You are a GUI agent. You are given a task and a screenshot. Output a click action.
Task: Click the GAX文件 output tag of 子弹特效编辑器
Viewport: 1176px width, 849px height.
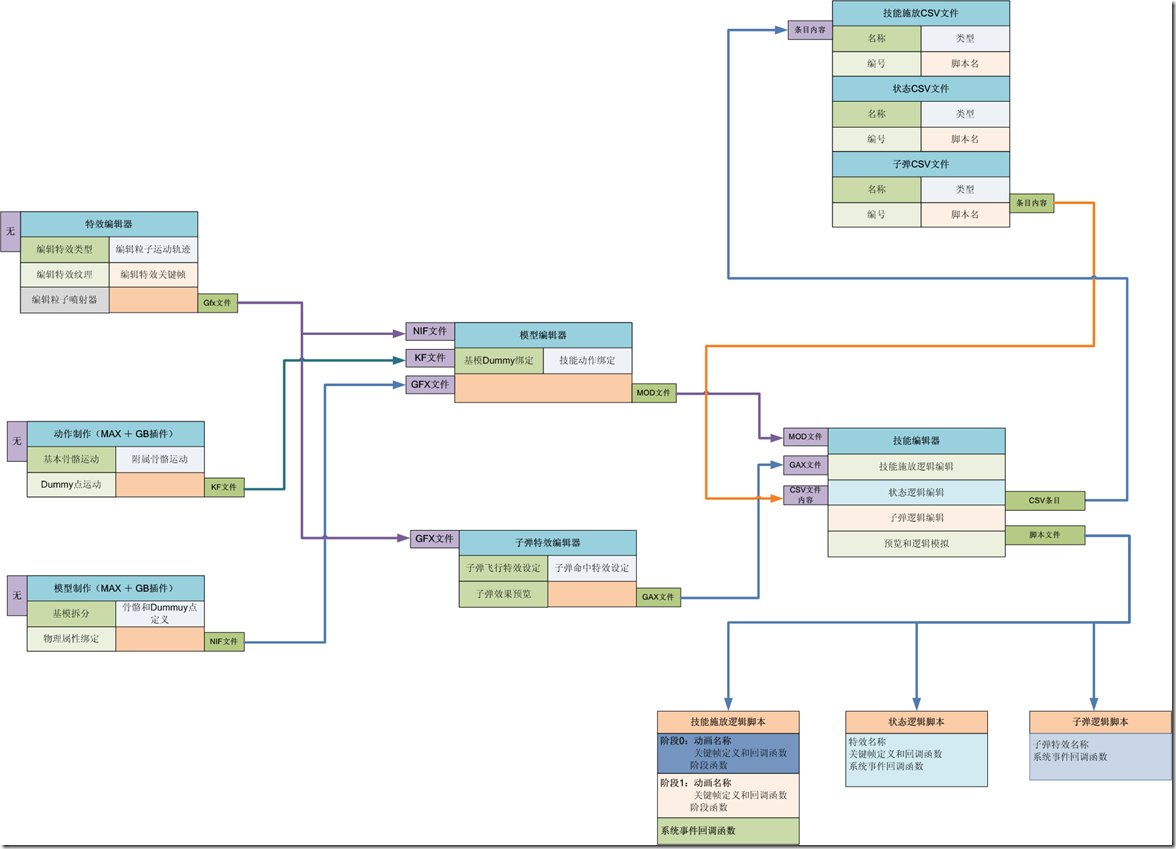coord(658,598)
